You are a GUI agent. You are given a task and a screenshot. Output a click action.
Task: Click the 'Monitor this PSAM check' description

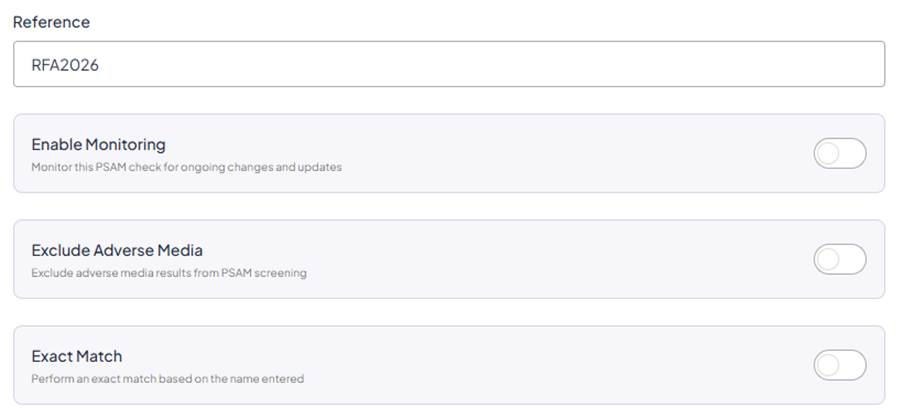(186, 167)
